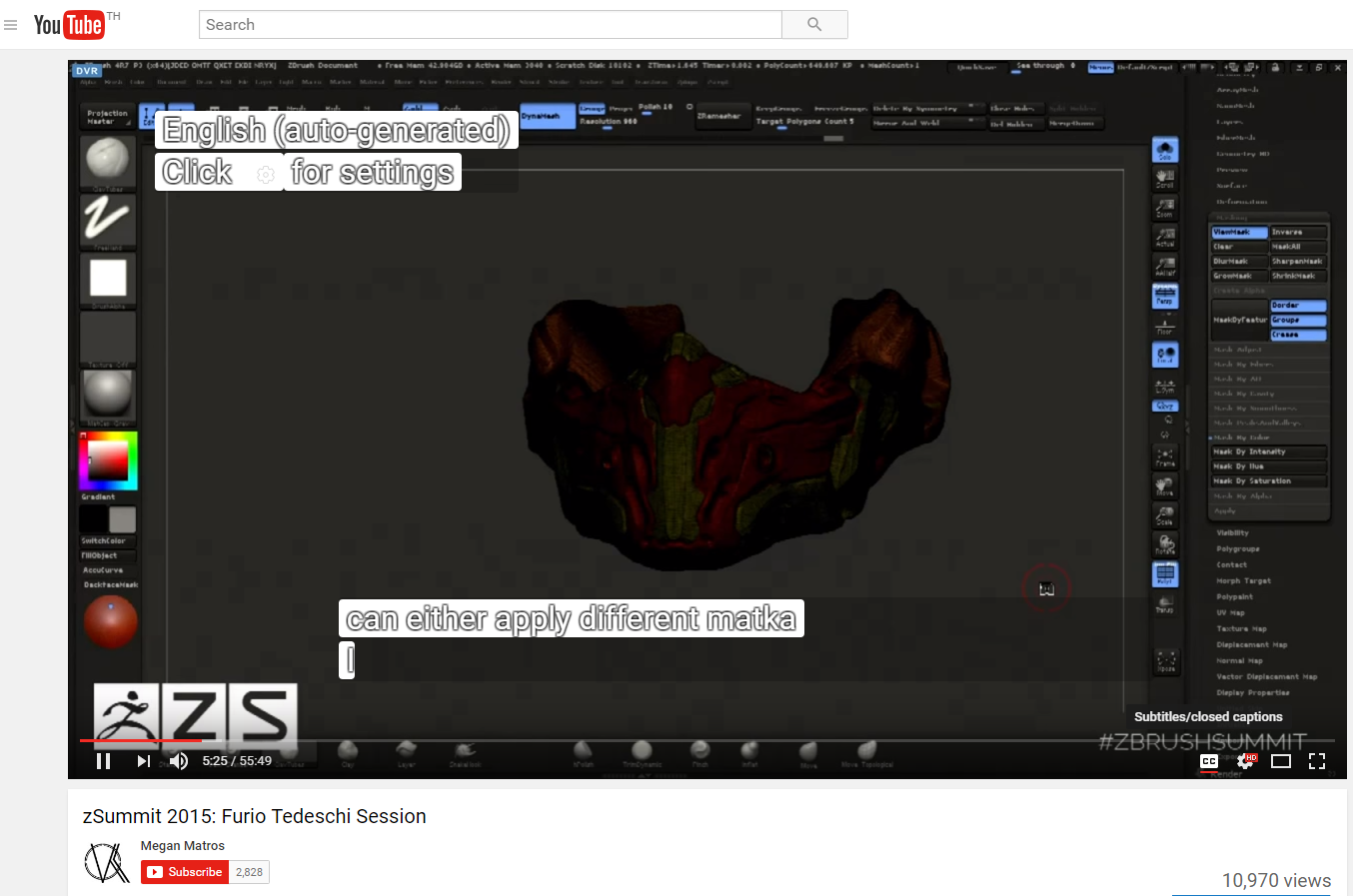The image size is (1353, 896).
Task: Click the red sphere below BackfaceMask
Action: (x=110, y=621)
